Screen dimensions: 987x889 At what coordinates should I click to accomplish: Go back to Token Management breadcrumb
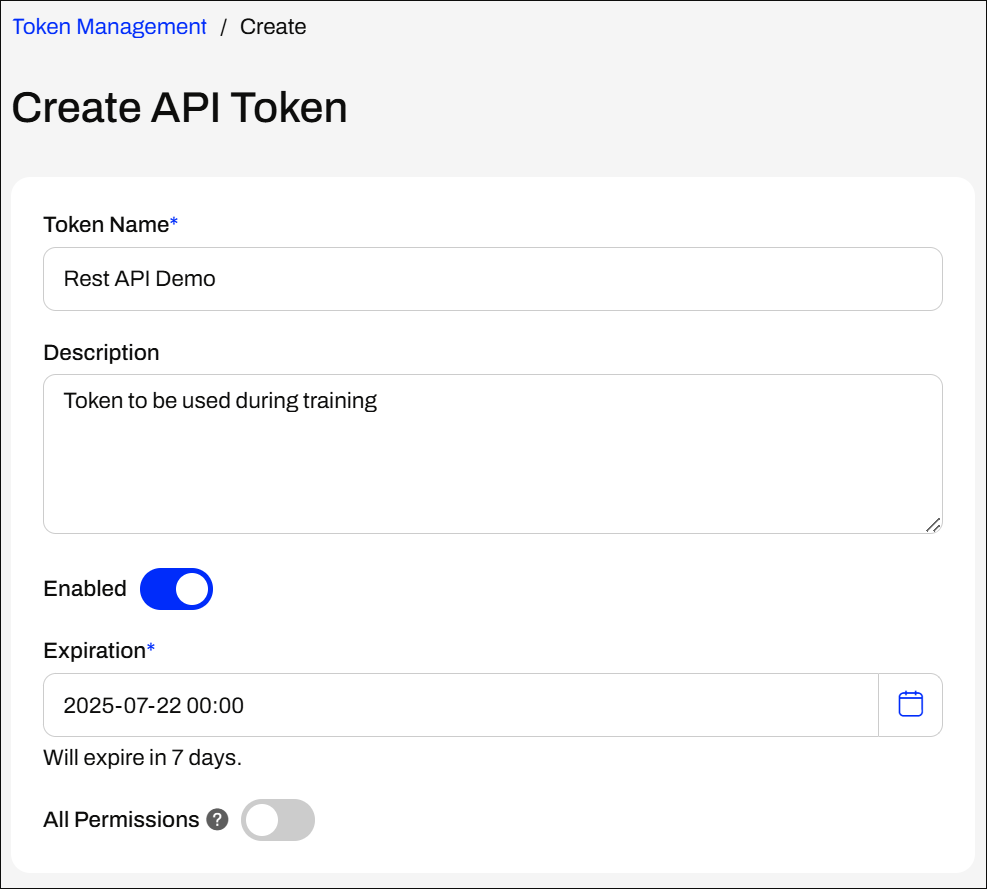coord(110,27)
